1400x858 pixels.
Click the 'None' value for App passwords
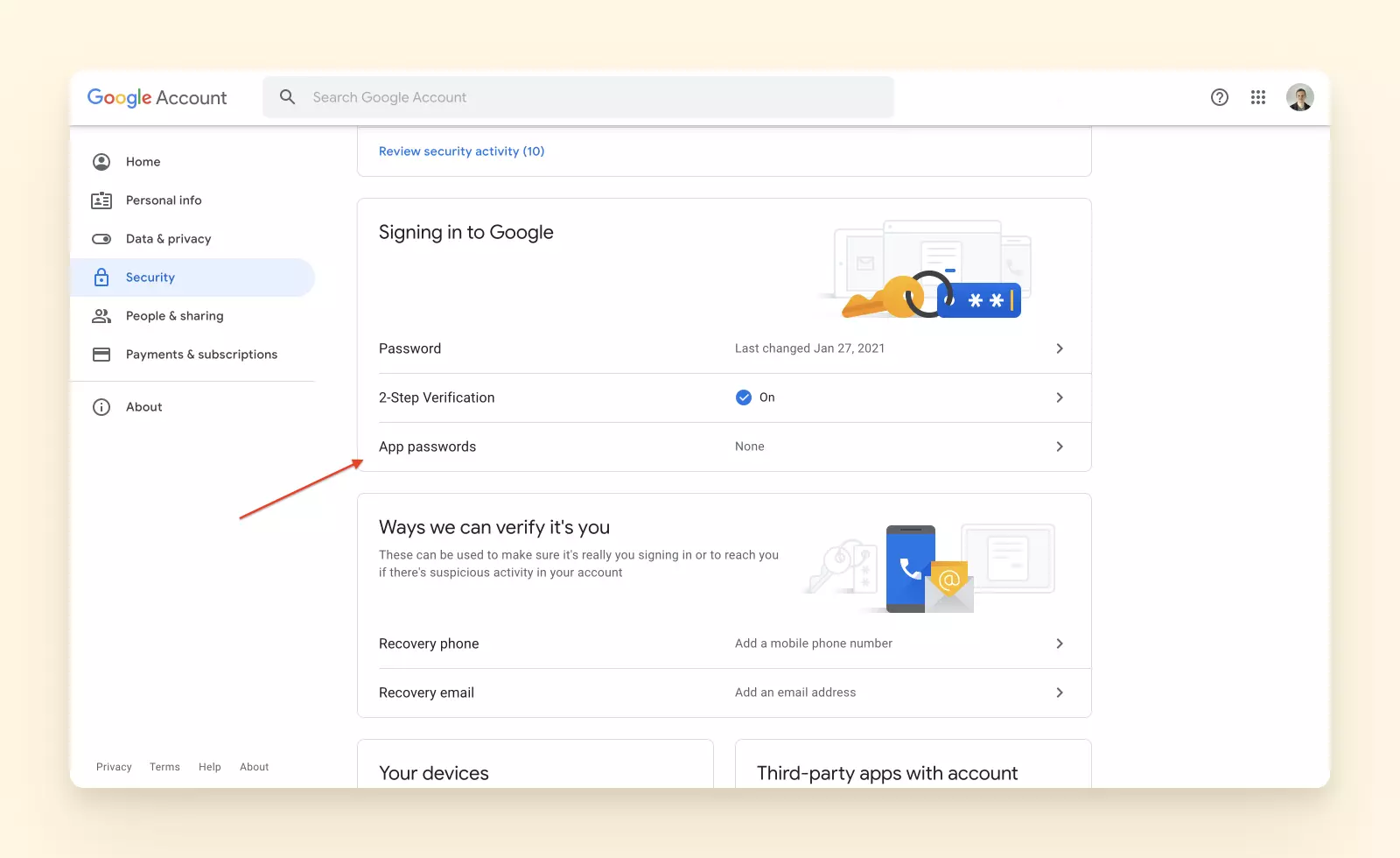(x=750, y=447)
